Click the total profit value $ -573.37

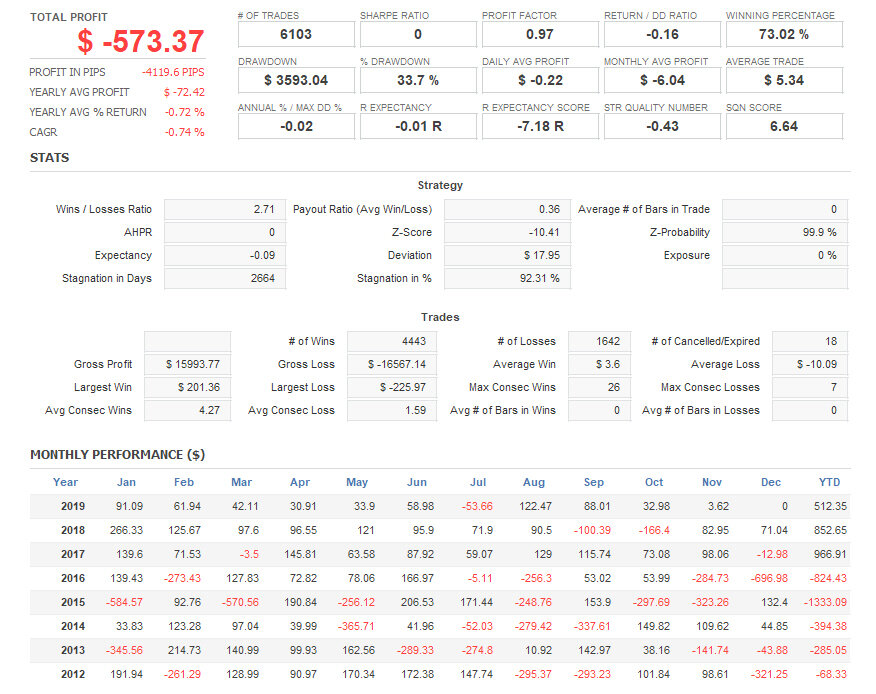[x=141, y=41]
